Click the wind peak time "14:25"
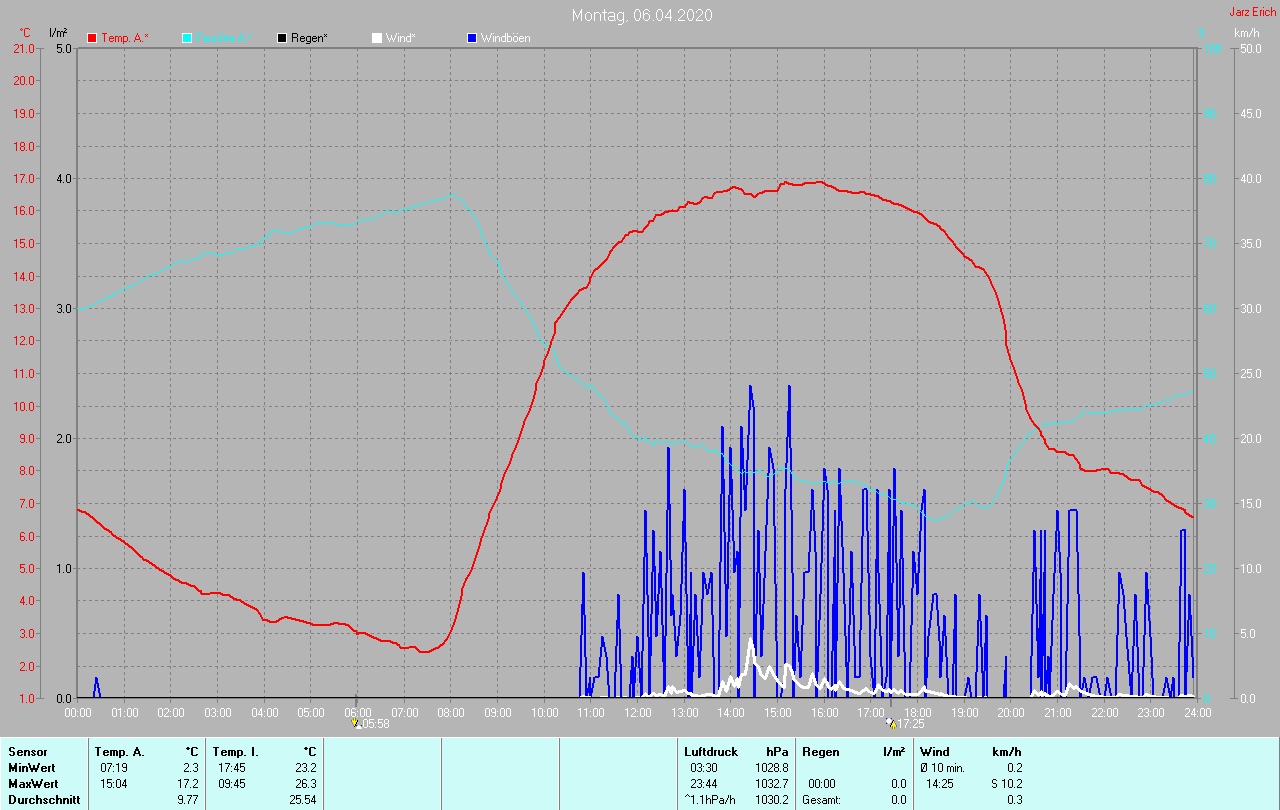The width and height of the screenshot is (1280, 810). 940,783
